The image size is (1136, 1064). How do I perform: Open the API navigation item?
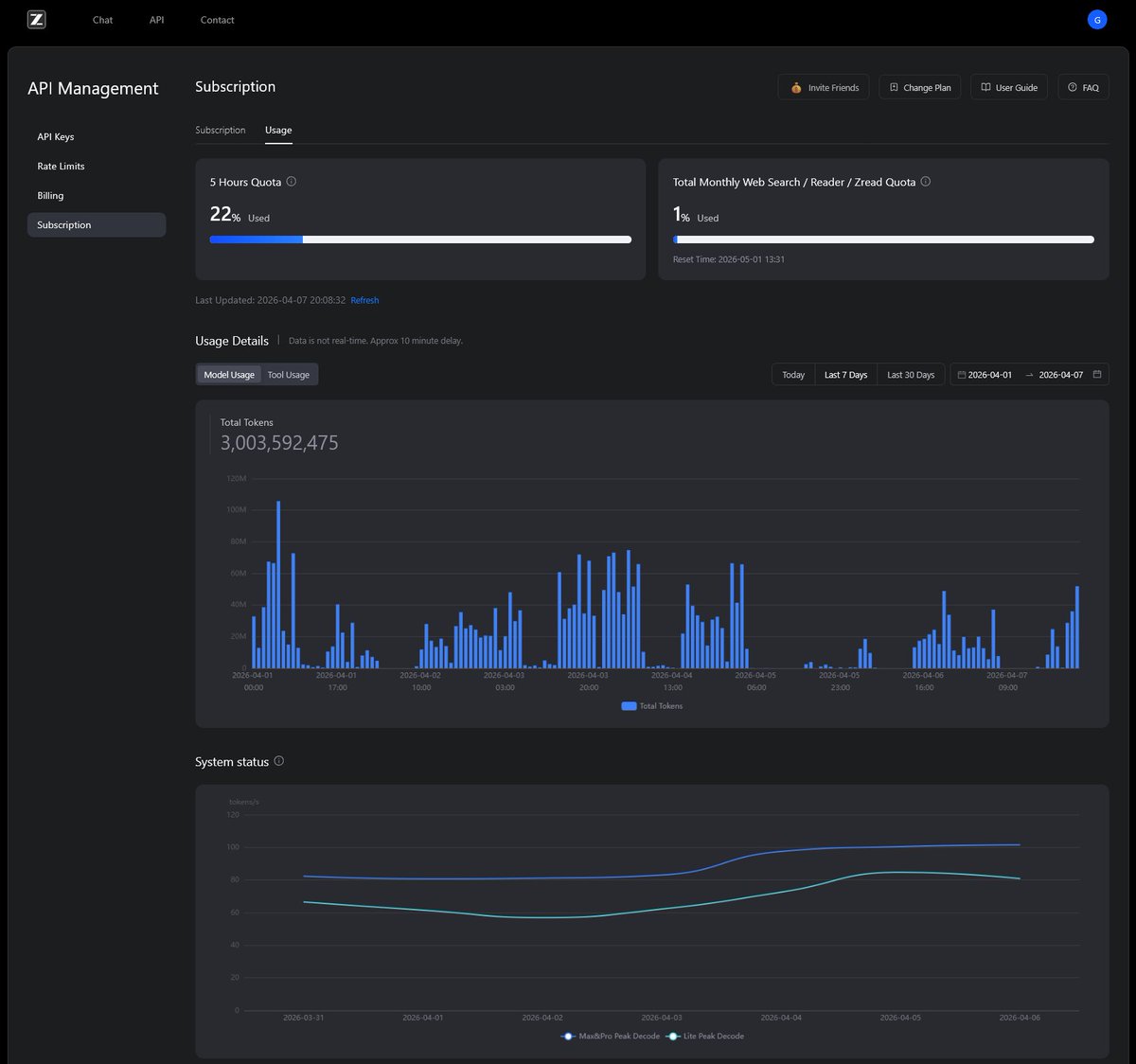[156, 20]
